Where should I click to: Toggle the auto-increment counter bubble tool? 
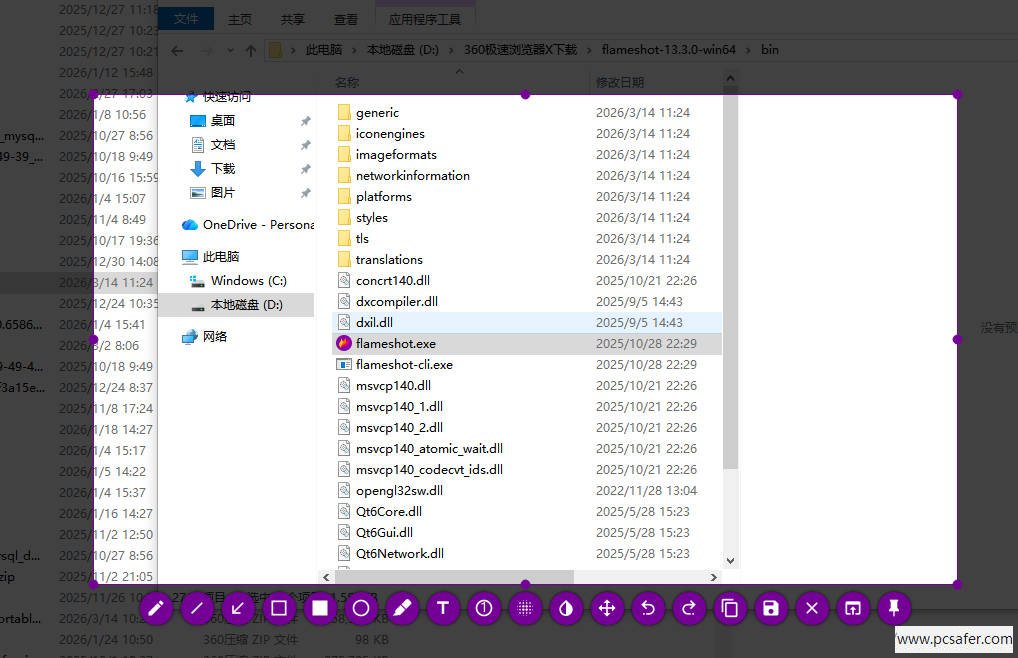pyautogui.click(x=484, y=608)
